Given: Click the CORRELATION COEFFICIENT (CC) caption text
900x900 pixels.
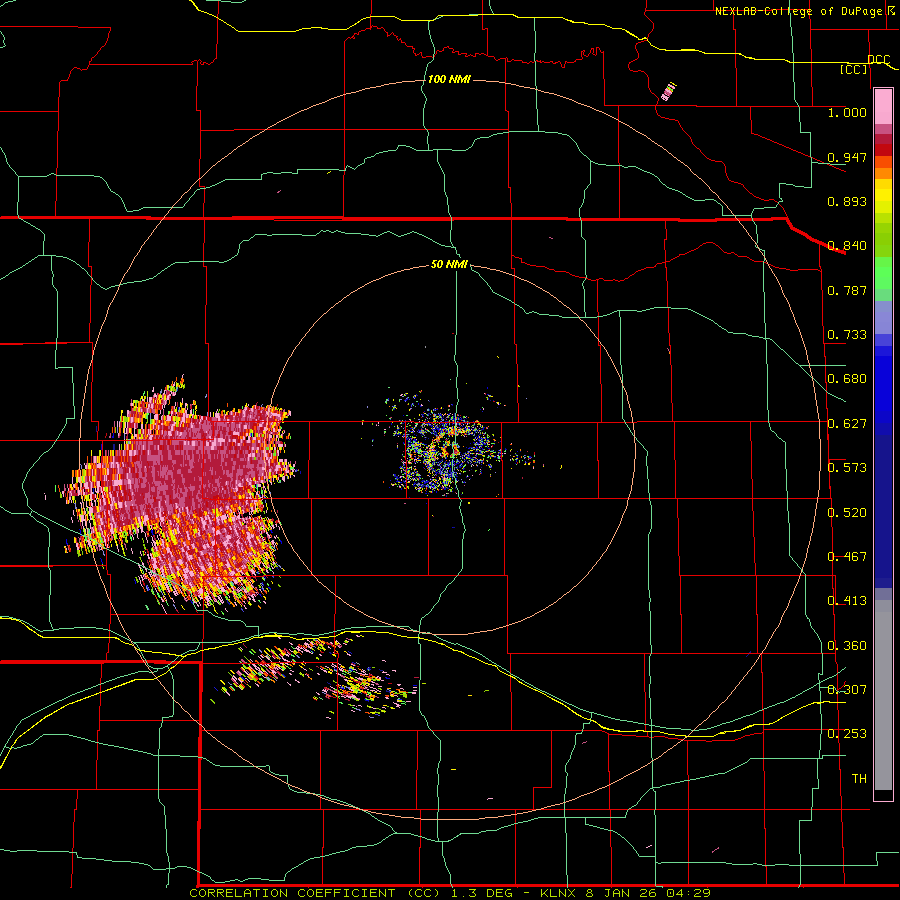Looking at the screenshot, I should click(314, 893).
